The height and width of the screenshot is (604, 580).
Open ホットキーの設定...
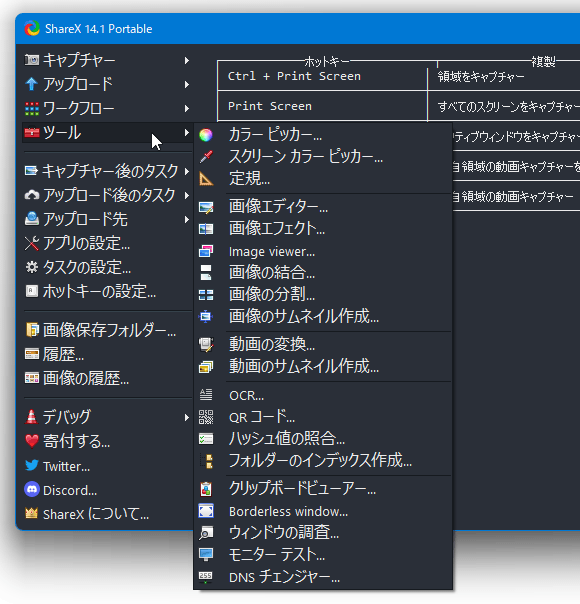click(107, 292)
